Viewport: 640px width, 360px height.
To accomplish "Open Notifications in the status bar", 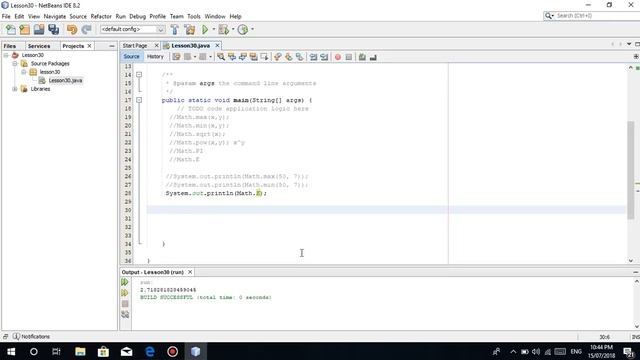I will tap(31, 336).
